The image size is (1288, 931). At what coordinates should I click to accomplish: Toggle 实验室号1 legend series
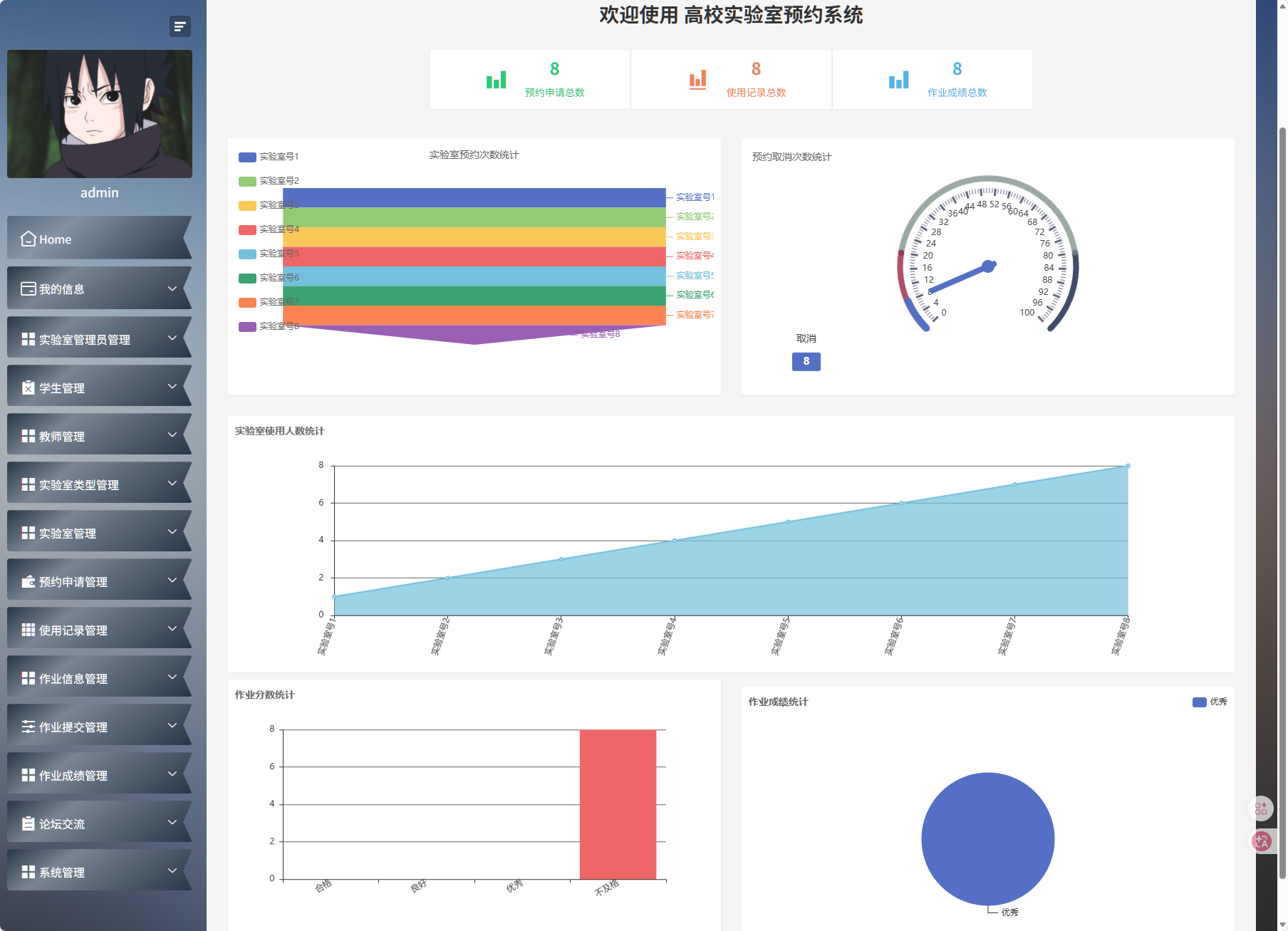point(269,157)
